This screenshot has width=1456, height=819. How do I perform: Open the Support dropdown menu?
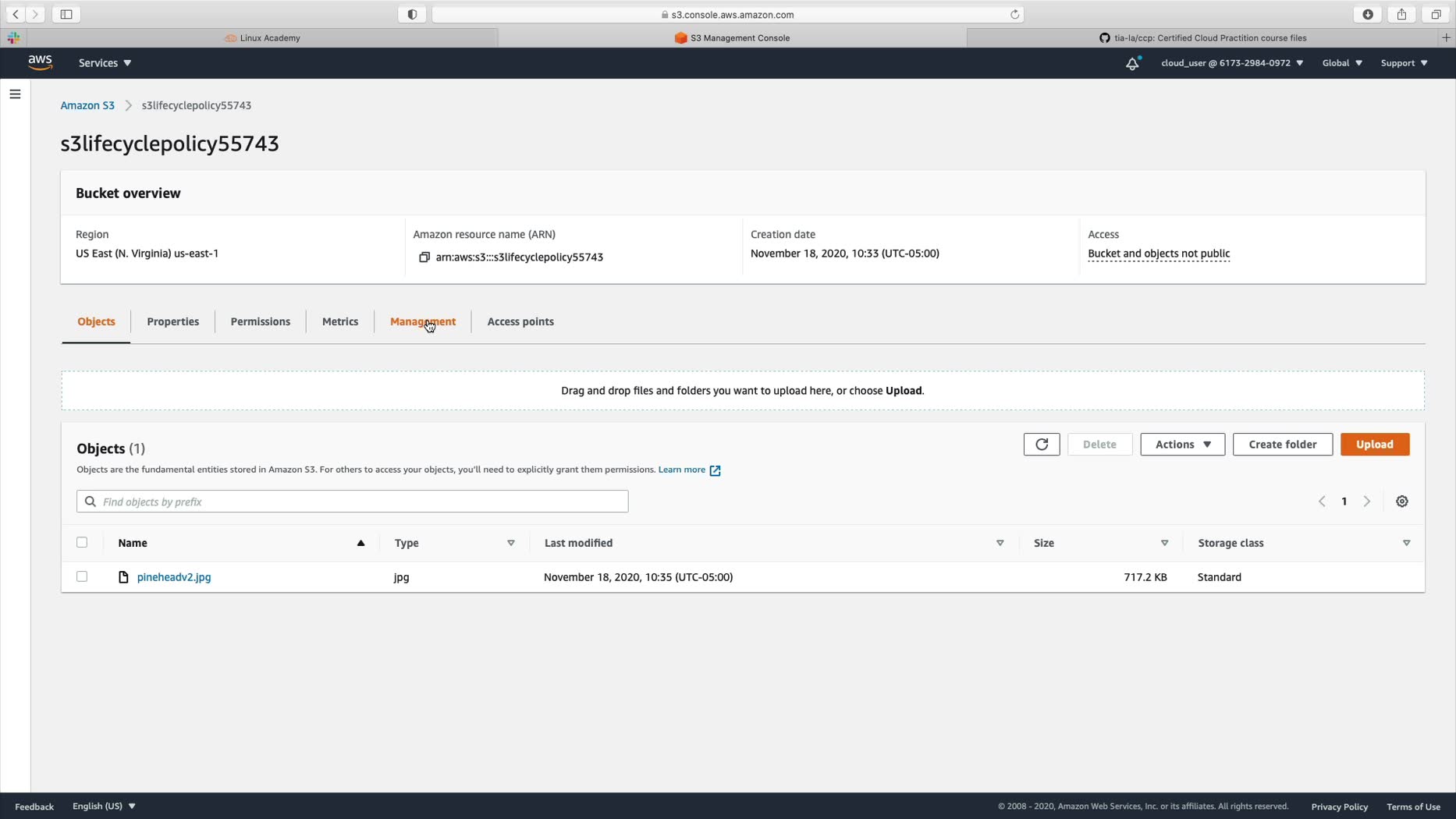[1404, 63]
